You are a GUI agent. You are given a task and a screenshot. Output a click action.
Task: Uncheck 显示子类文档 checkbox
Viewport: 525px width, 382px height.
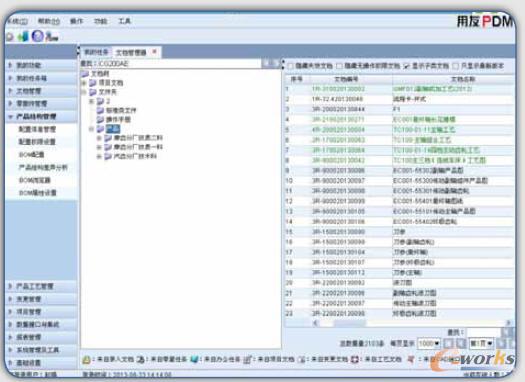[407, 66]
